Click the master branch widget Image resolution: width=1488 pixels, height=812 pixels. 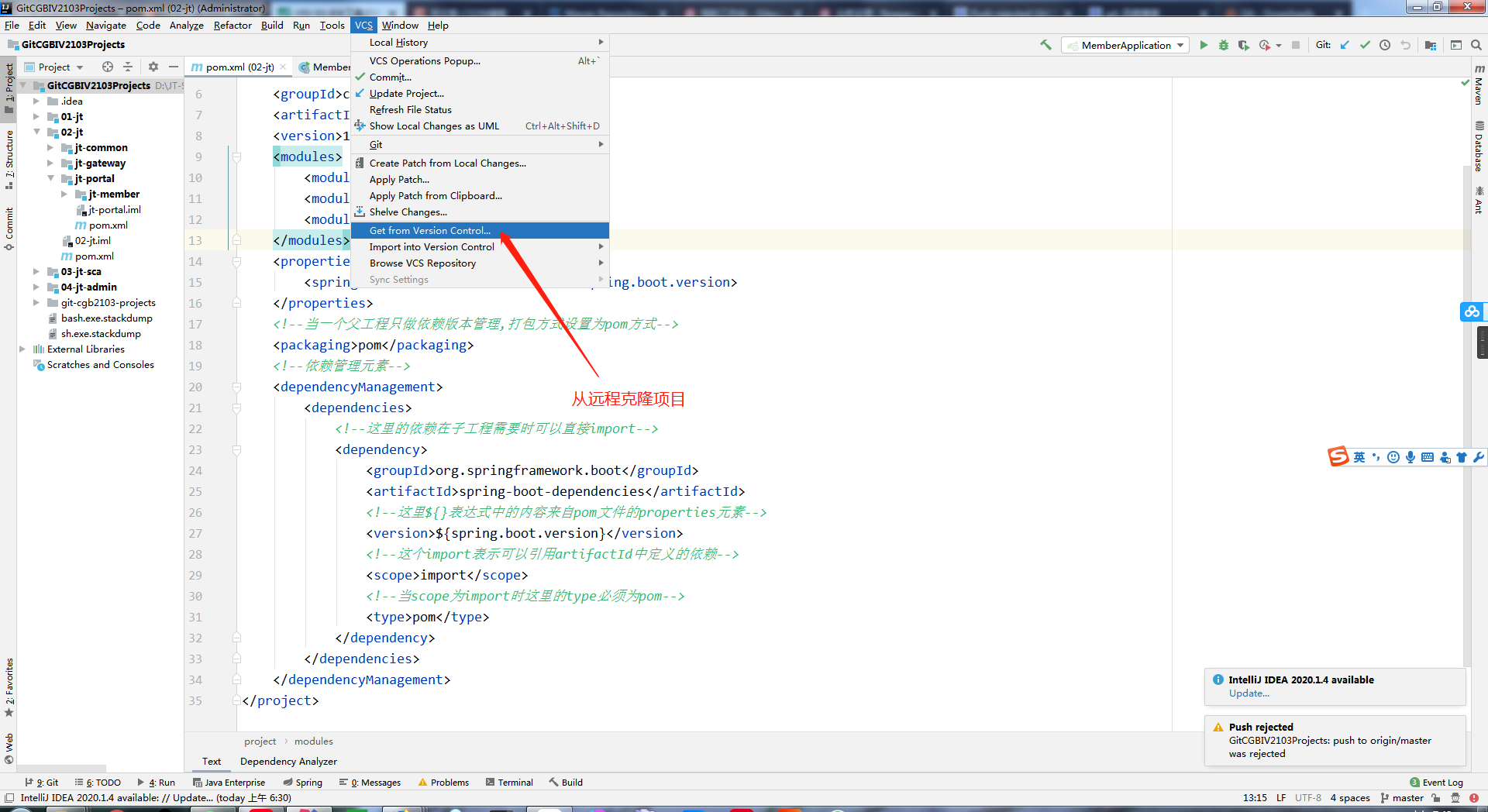tap(1401, 797)
